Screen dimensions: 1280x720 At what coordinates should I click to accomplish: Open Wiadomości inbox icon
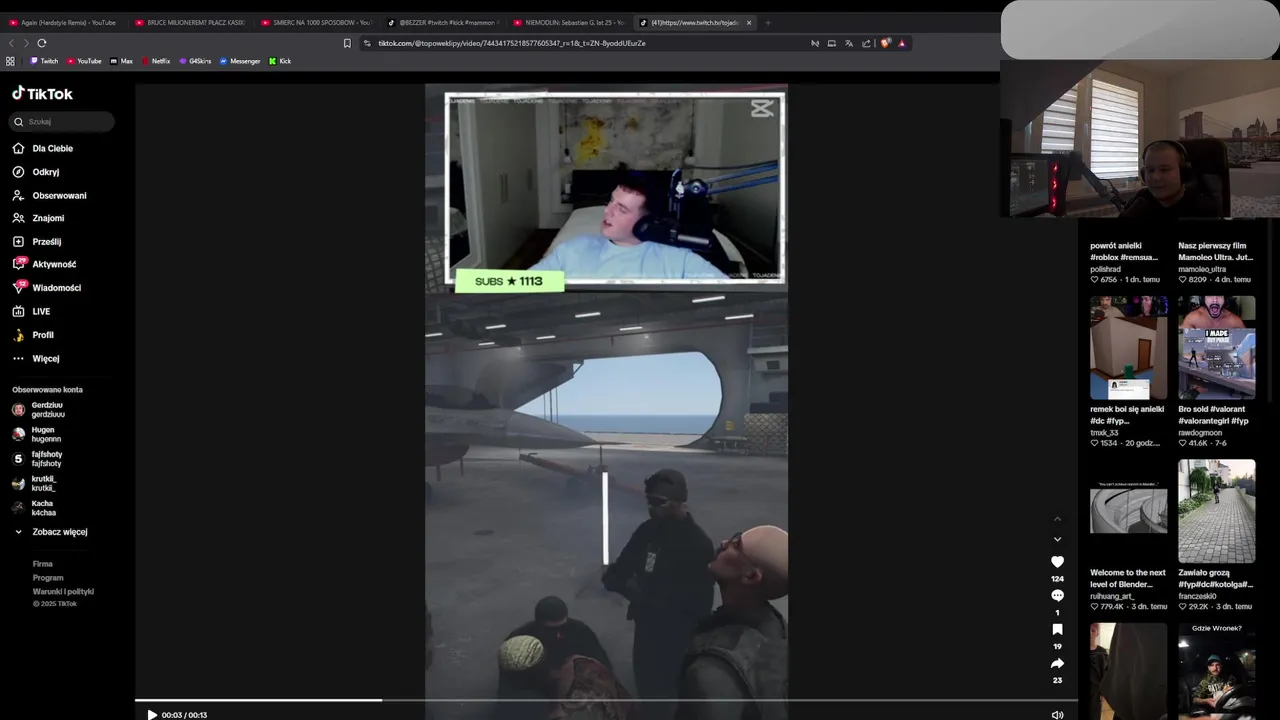(x=18, y=288)
